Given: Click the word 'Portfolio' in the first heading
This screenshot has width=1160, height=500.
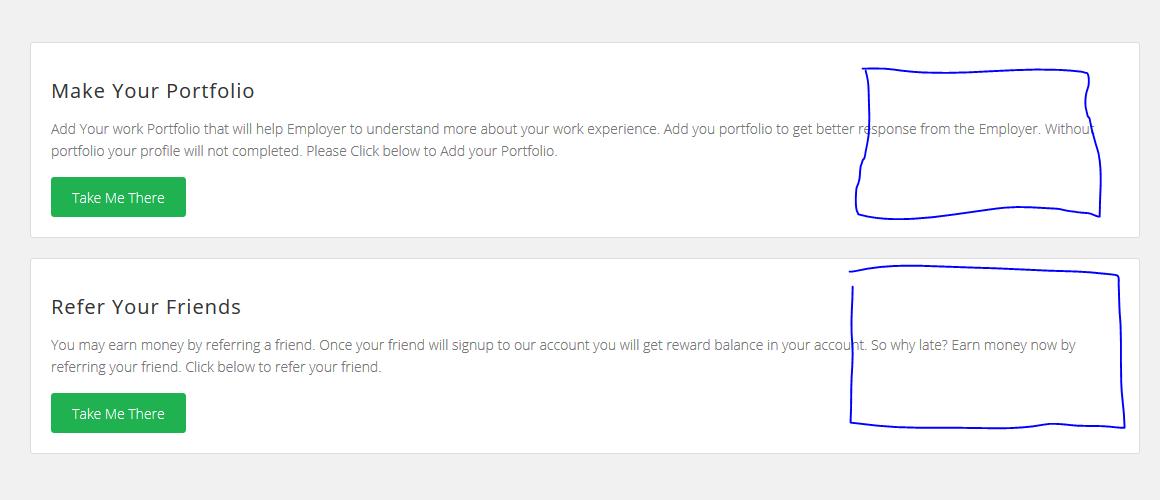Looking at the screenshot, I should click(x=210, y=91).
